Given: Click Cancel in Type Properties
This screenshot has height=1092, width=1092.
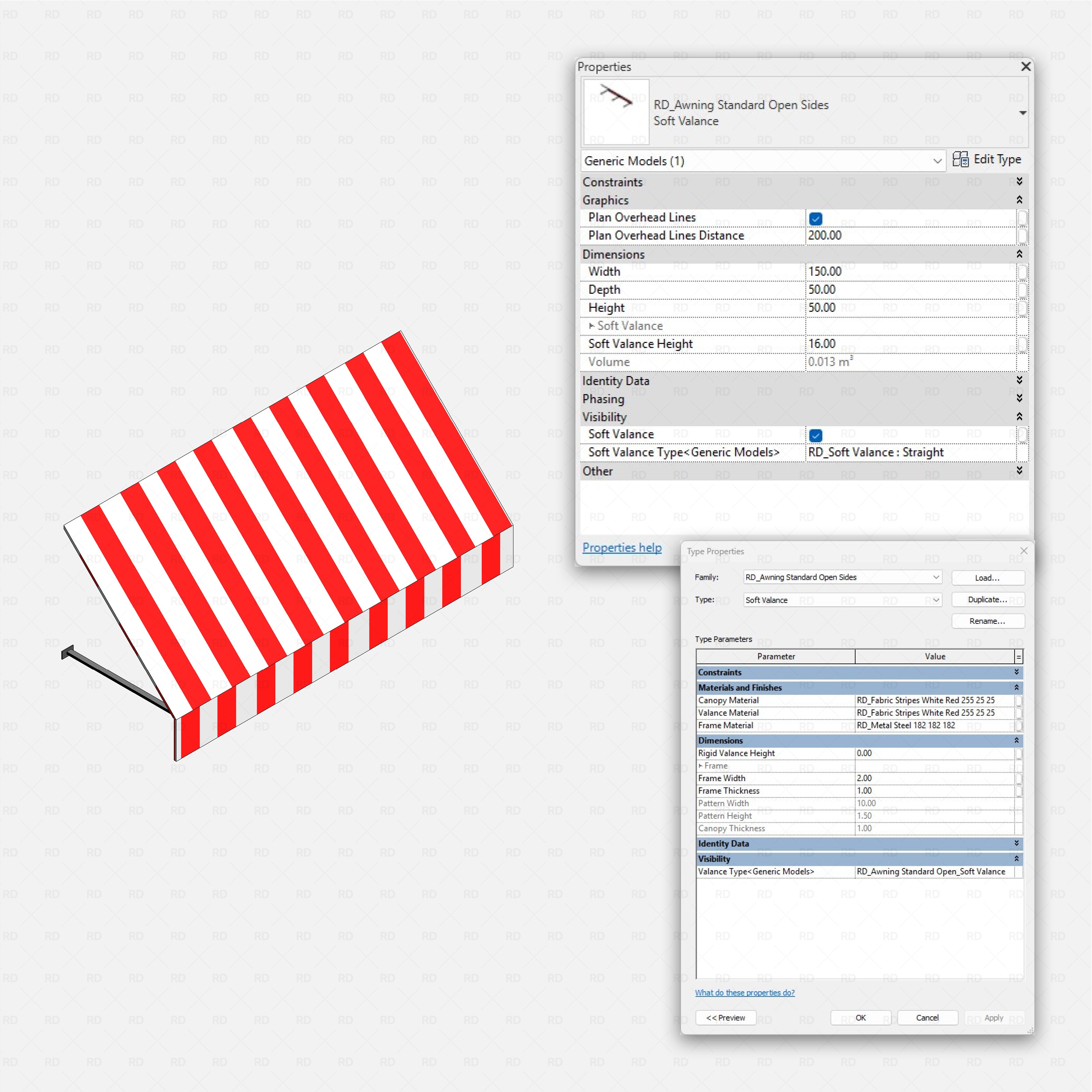Looking at the screenshot, I should pyautogui.click(x=928, y=1018).
